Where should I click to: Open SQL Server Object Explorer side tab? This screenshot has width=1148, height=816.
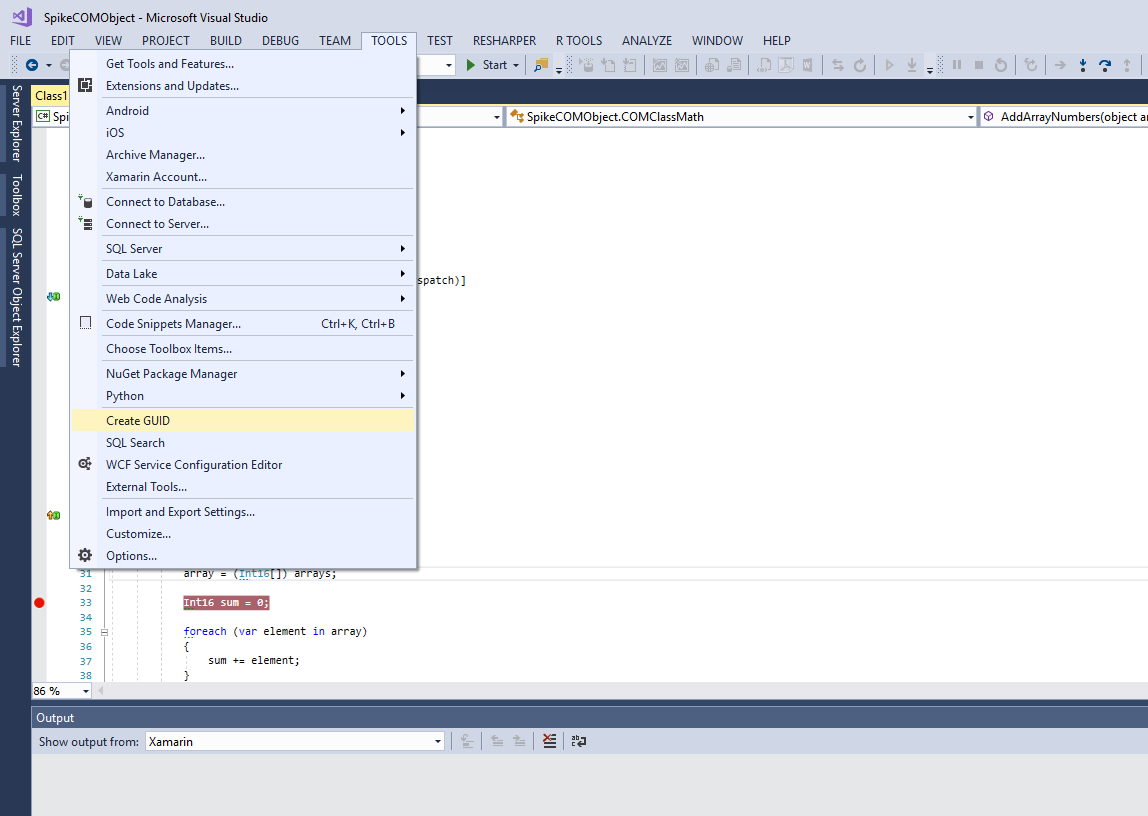(16, 297)
